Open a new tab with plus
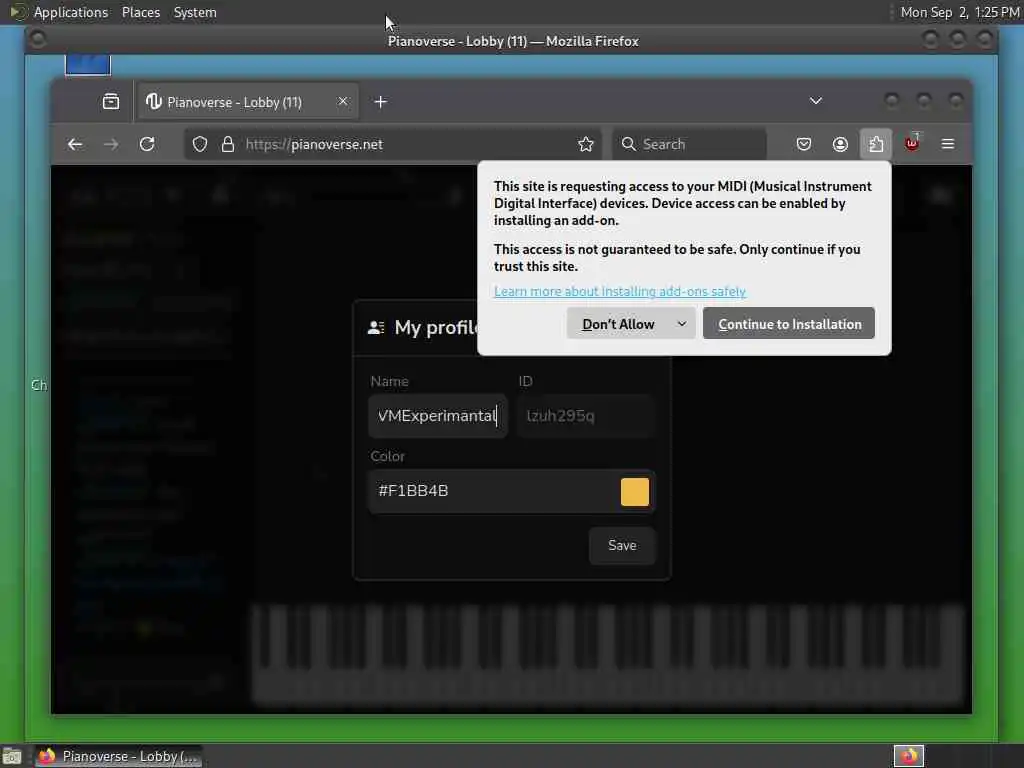Image resolution: width=1024 pixels, height=768 pixels. coord(381,102)
